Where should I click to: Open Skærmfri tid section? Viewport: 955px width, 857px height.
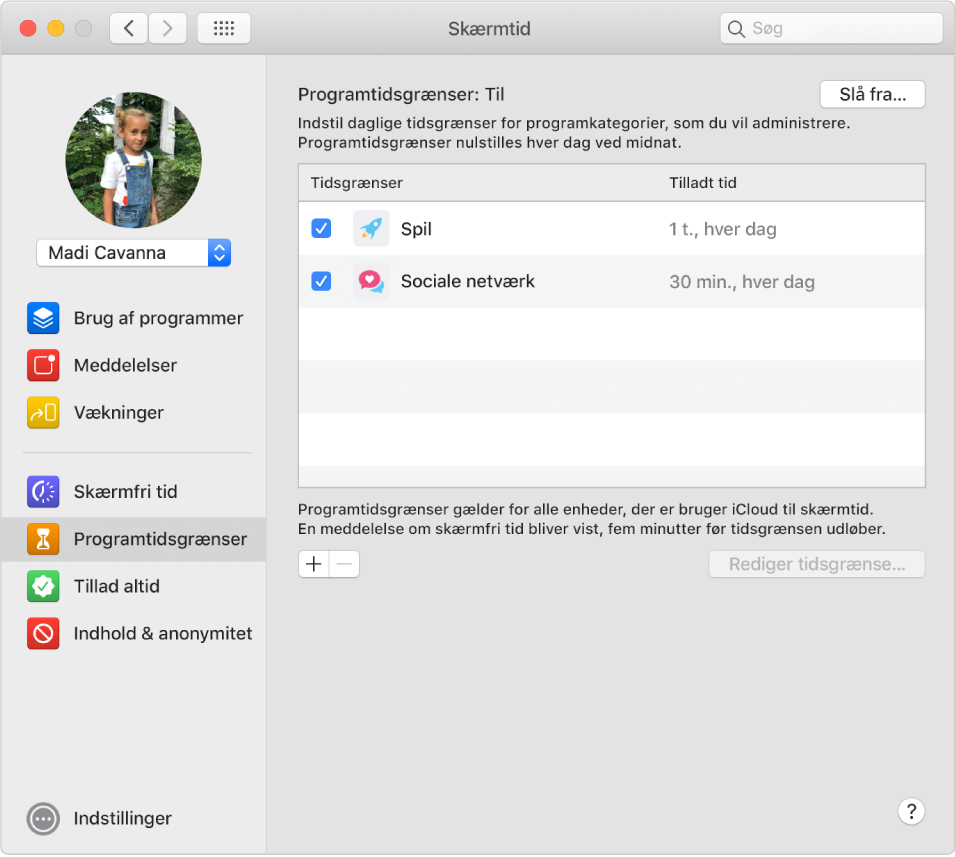134,492
